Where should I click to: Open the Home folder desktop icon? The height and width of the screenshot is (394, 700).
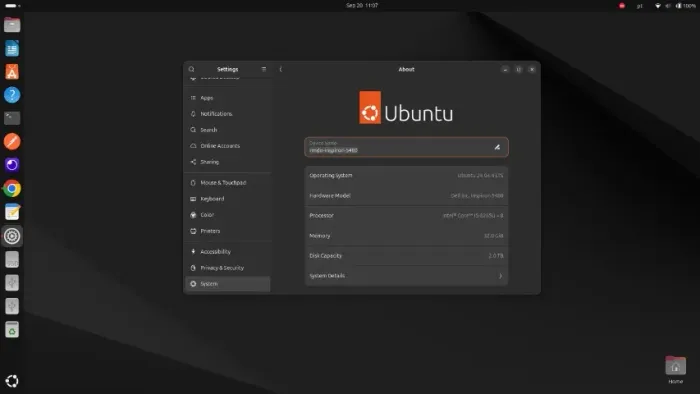tap(675, 370)
